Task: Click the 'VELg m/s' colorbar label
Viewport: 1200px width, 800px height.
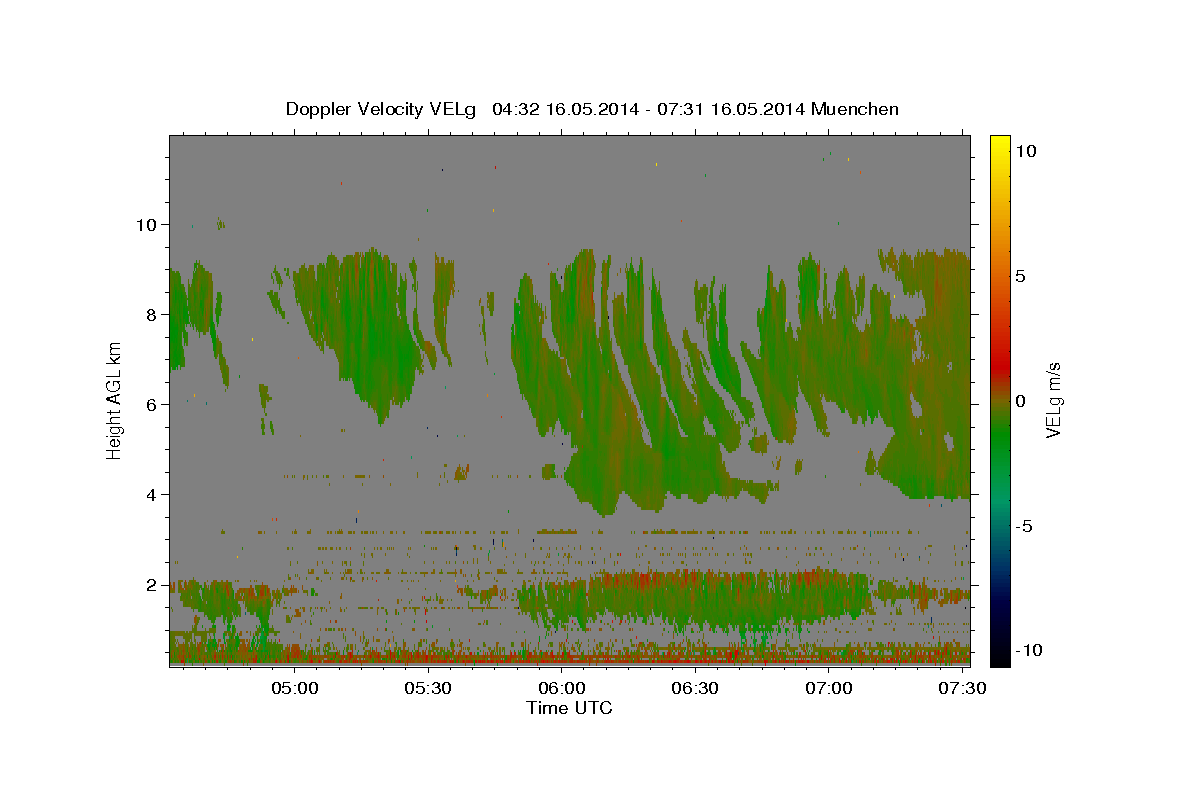Action: click(1053, 399)
